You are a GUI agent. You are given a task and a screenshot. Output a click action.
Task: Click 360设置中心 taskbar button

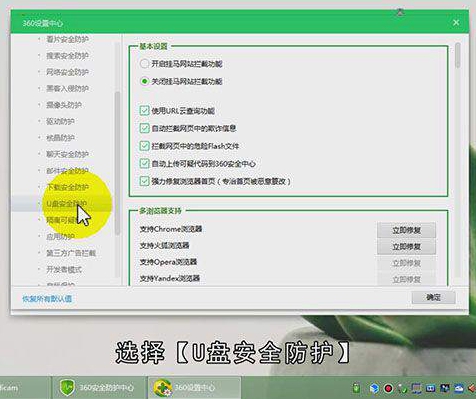pos(194,388)
